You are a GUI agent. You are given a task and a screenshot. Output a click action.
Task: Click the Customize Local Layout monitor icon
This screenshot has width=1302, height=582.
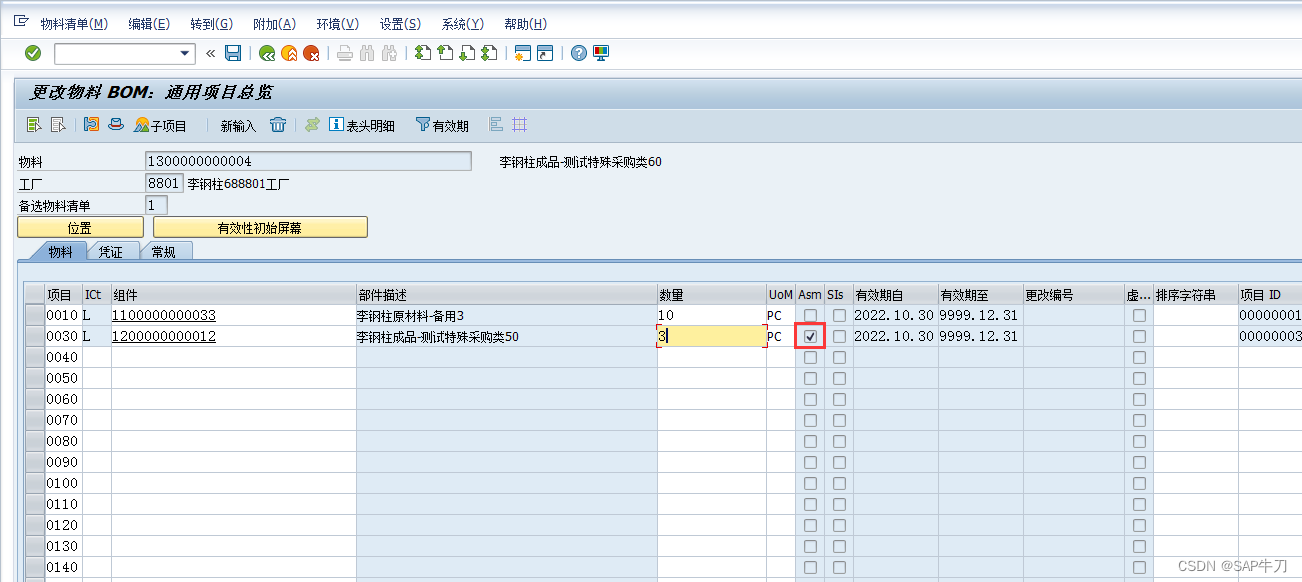(x=601, y=53)
